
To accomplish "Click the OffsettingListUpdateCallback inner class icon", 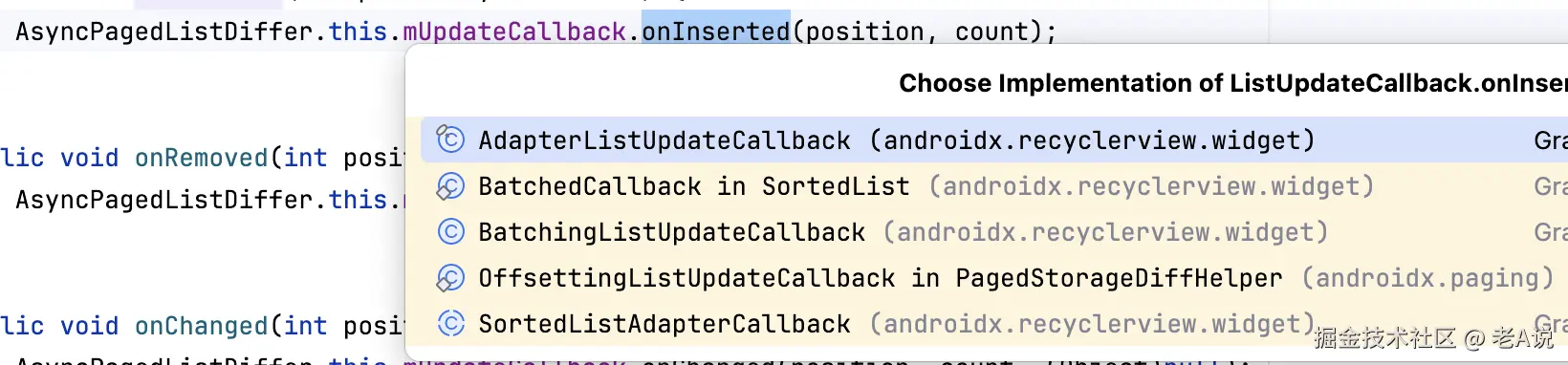I will 450,278.
